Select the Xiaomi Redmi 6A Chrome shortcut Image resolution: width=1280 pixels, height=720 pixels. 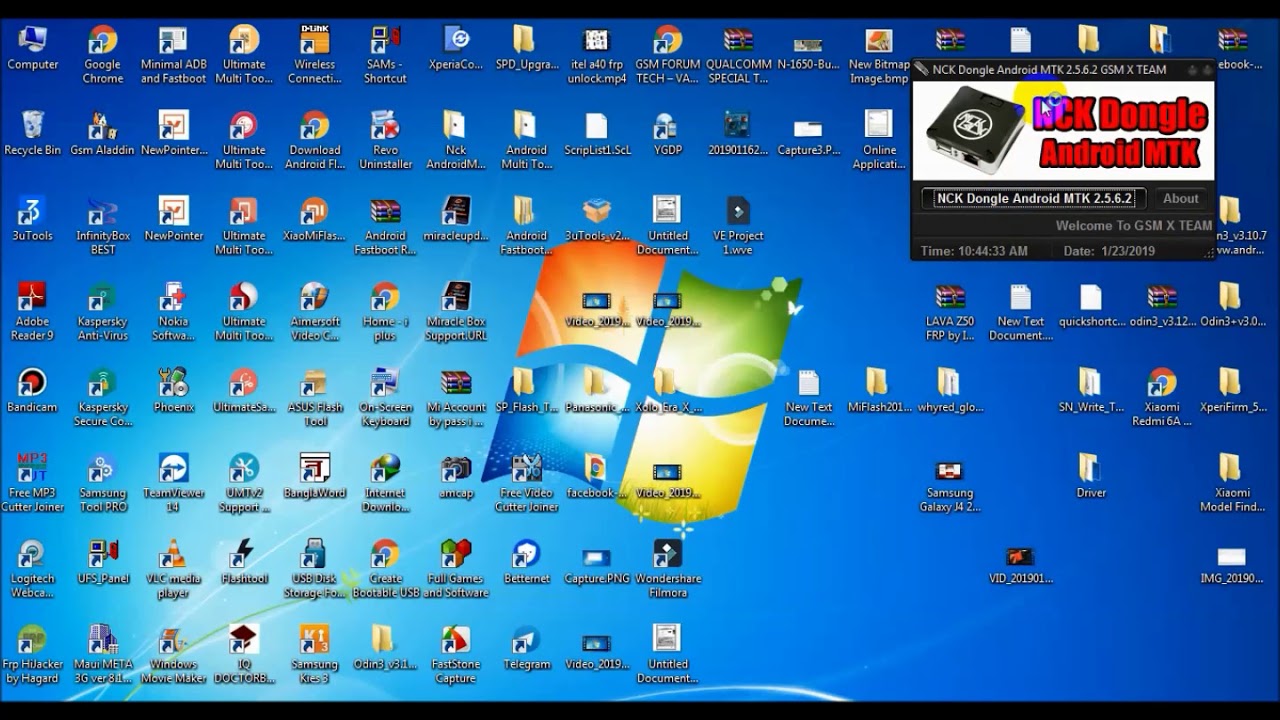1162,398
